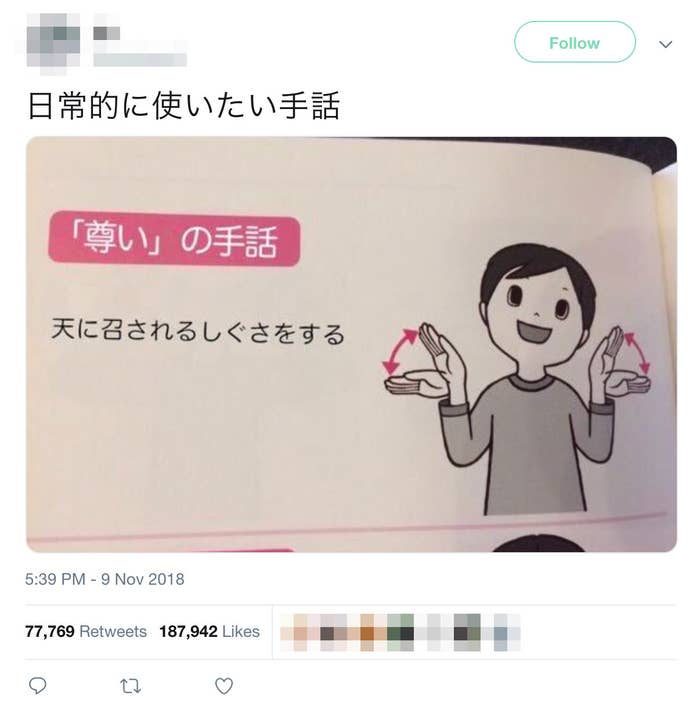Open the author's blurred display name
700x710 pixels.
(x=107, y=33)
